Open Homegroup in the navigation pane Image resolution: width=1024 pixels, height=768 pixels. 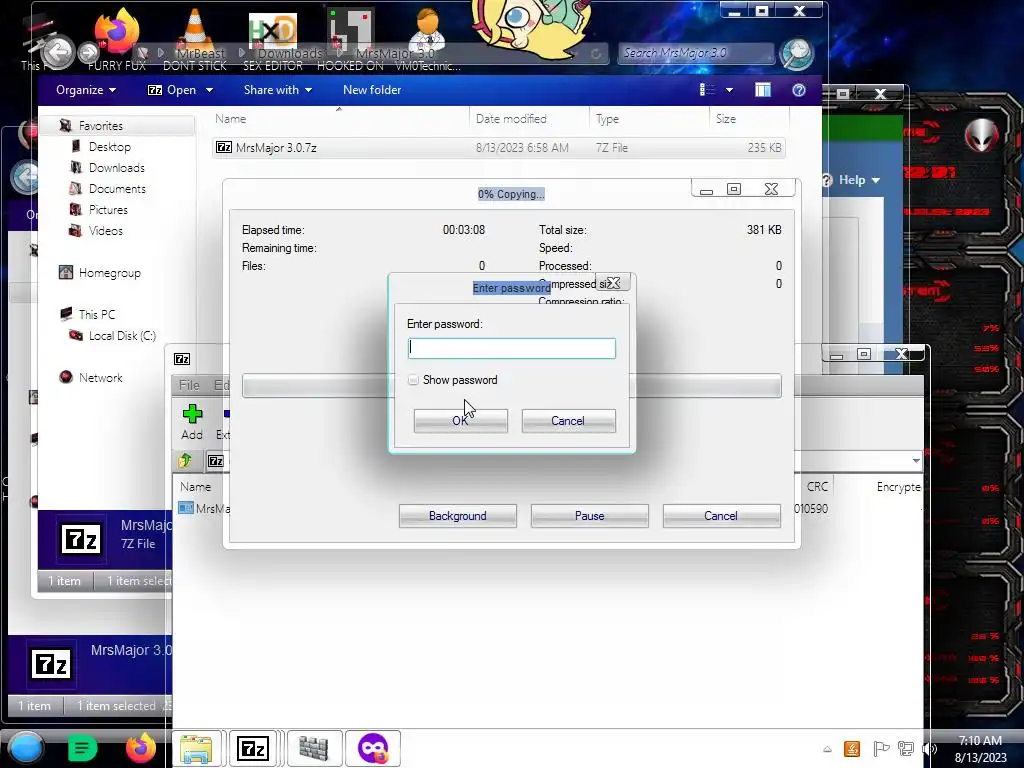109,273
